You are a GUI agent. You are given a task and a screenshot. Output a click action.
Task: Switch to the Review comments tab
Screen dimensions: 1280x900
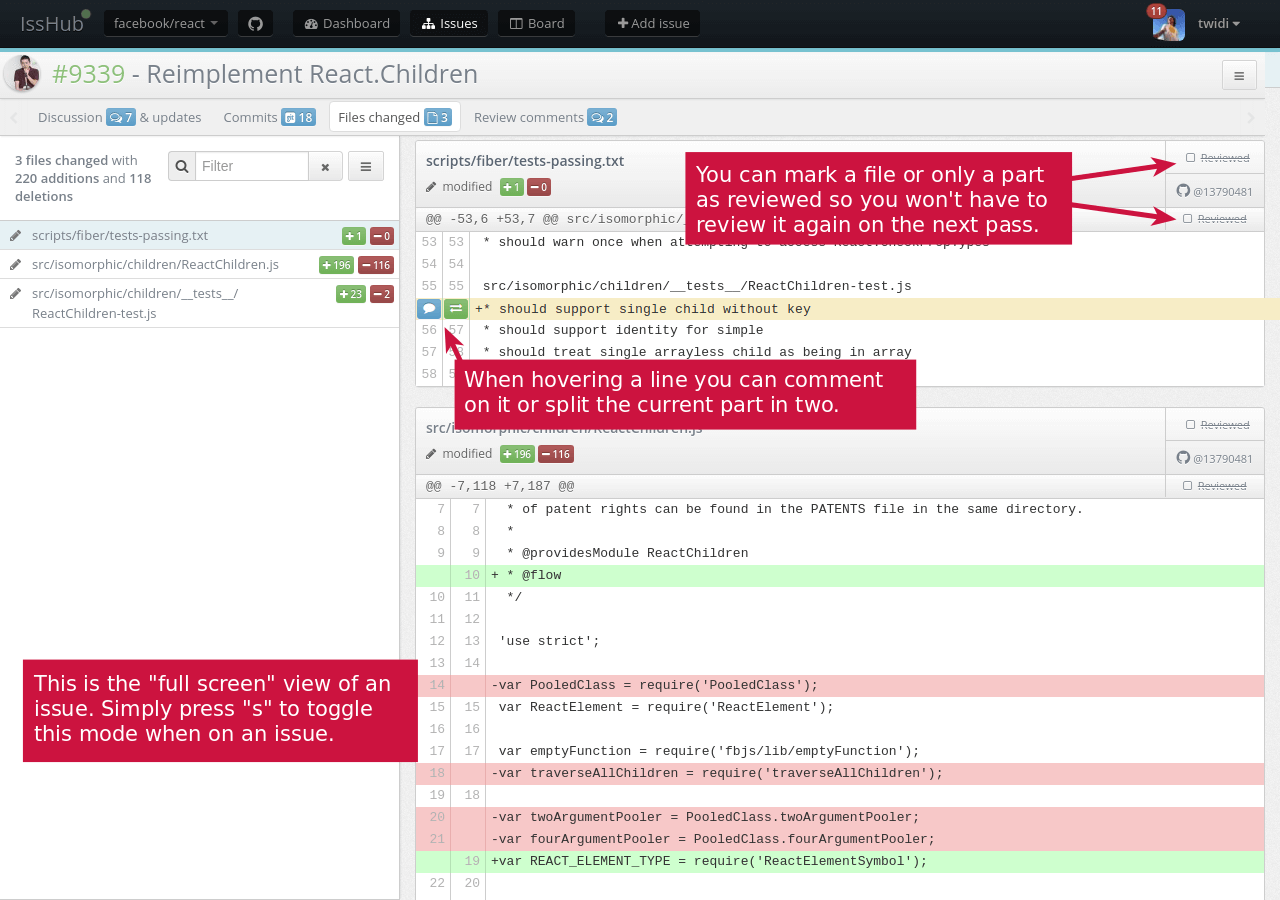point(544,117)
